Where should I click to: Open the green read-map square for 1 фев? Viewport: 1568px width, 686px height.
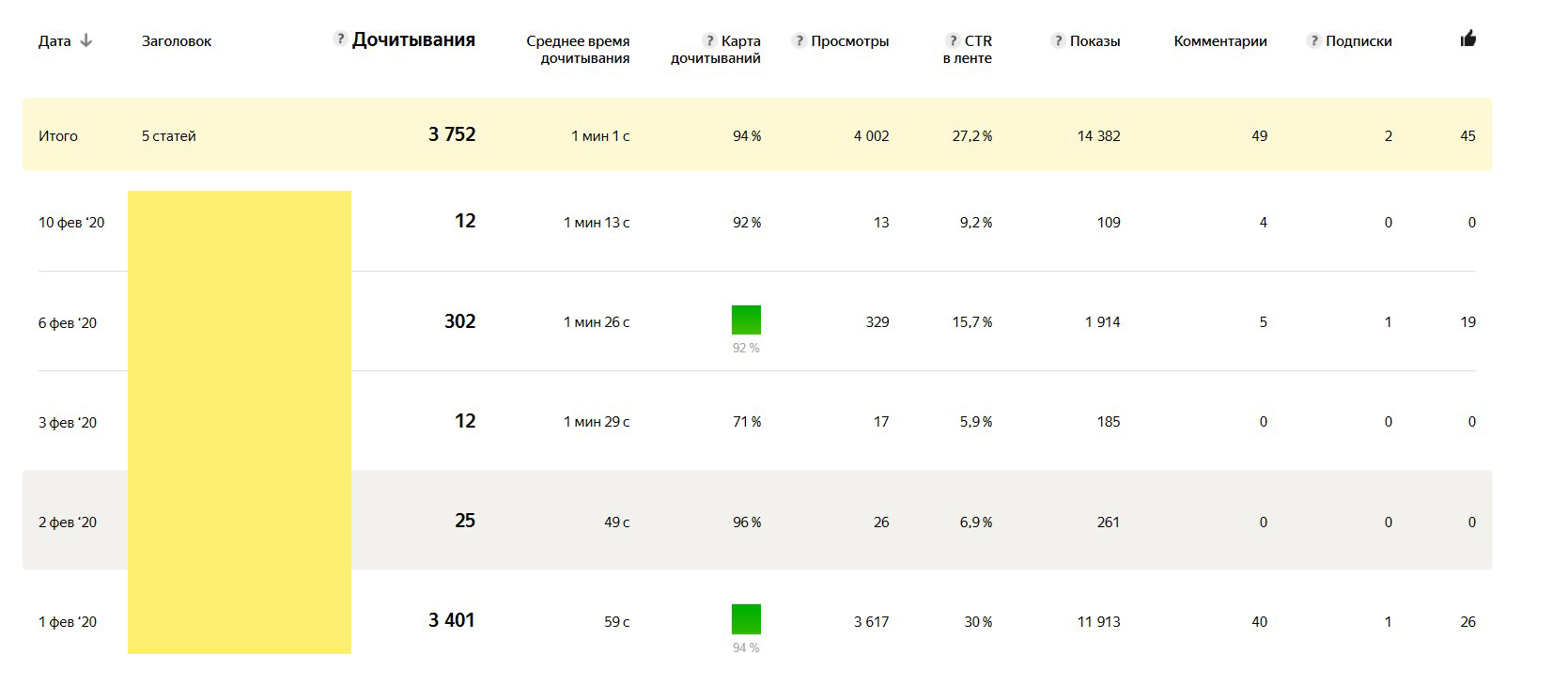click(746, 619)
